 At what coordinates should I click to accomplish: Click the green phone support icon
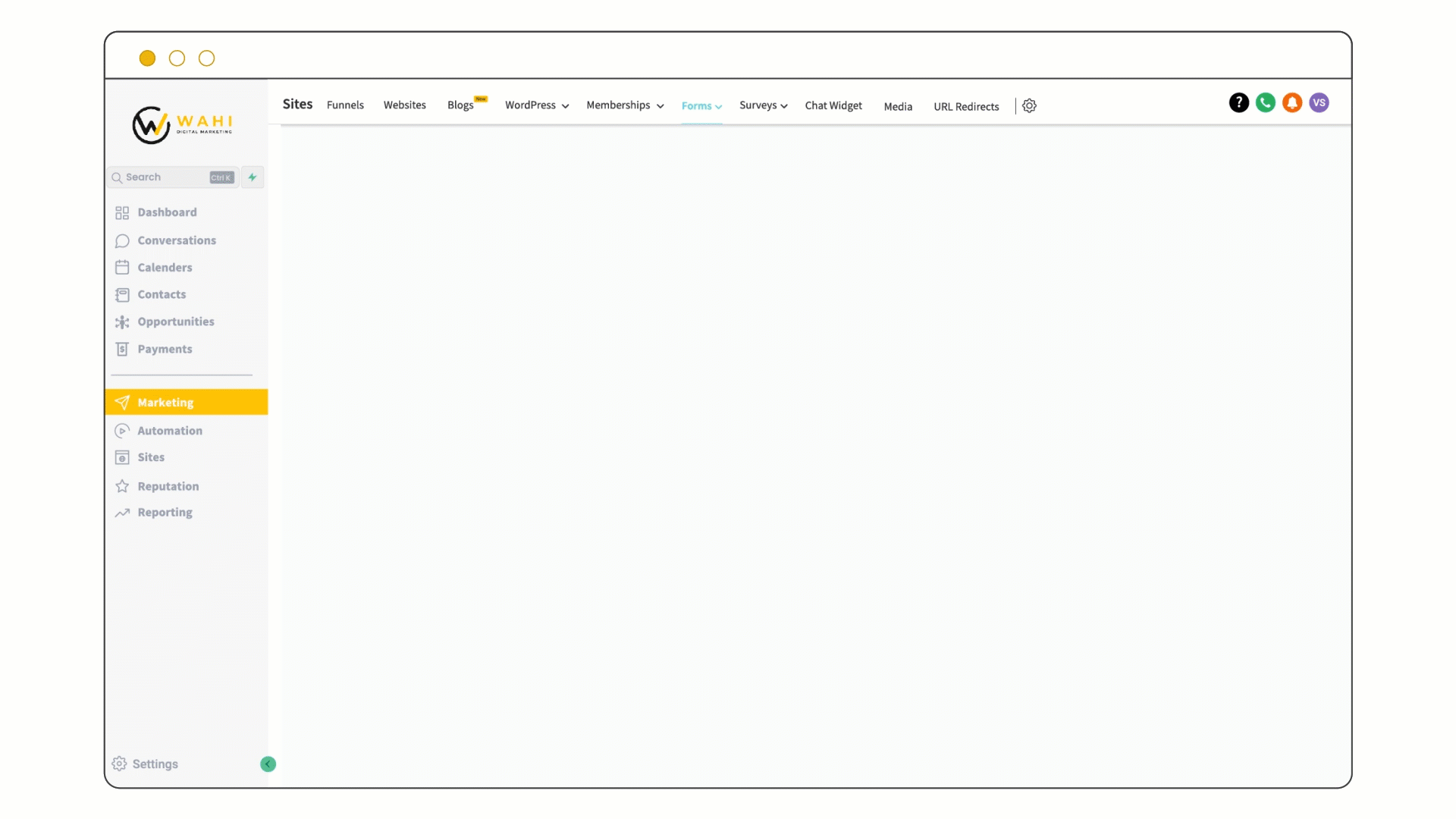(x=1265, y=102)
